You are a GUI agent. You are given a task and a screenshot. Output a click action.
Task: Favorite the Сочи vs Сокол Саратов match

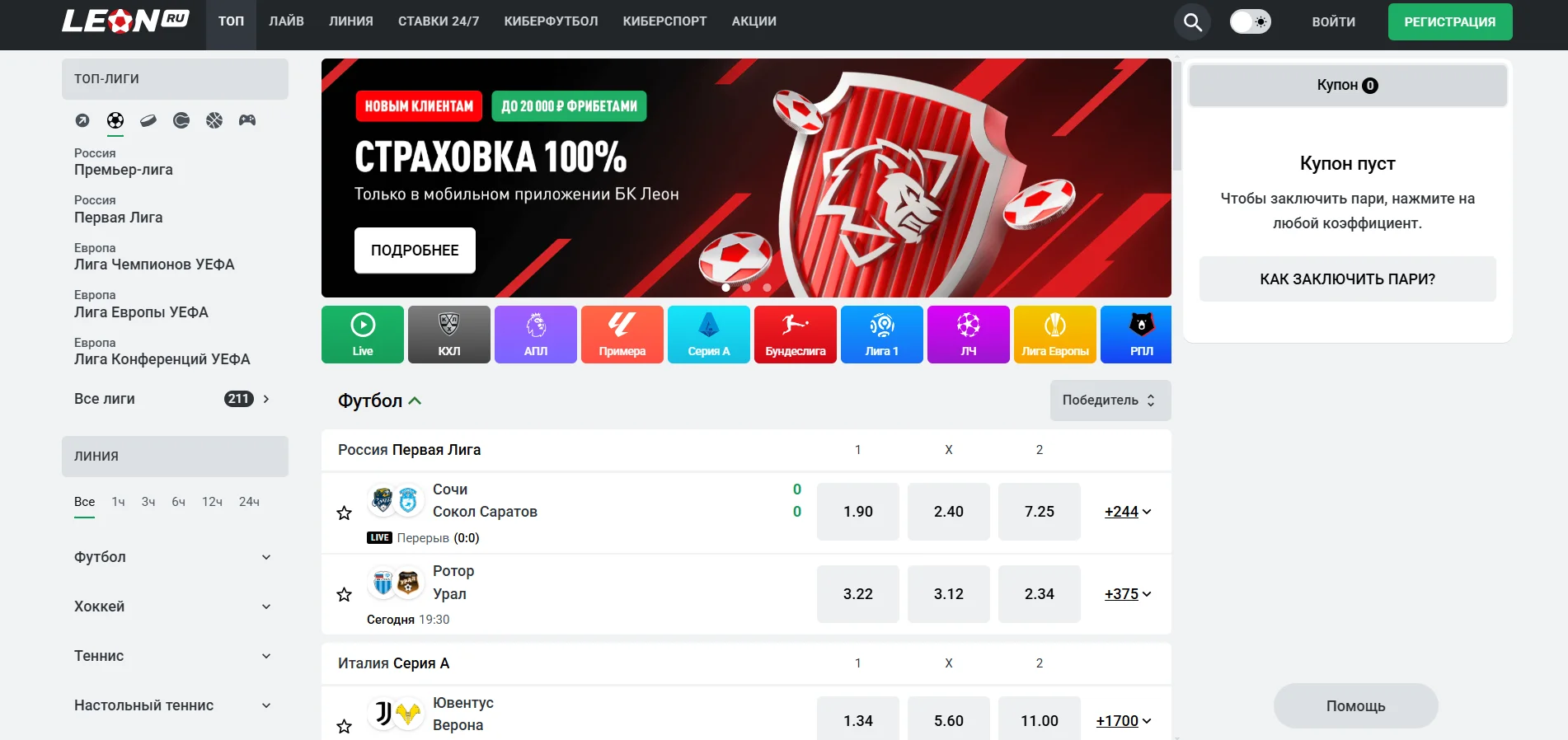click(345, 513)
